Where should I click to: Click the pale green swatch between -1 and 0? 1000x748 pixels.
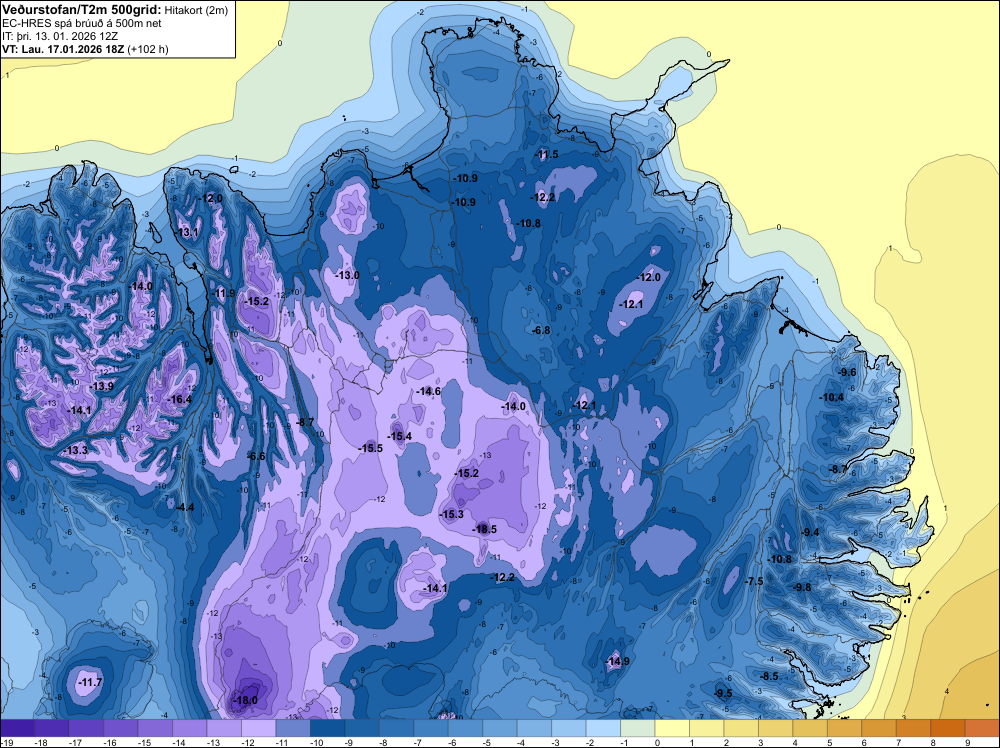click(x=638, y=728)
